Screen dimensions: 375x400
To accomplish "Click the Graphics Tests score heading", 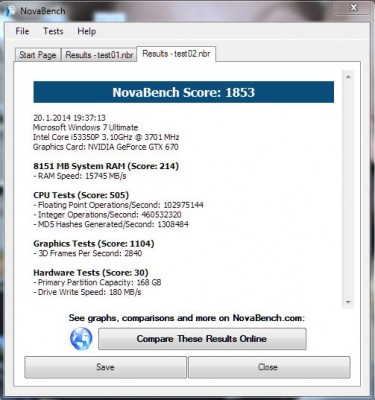I will [94, 244].
